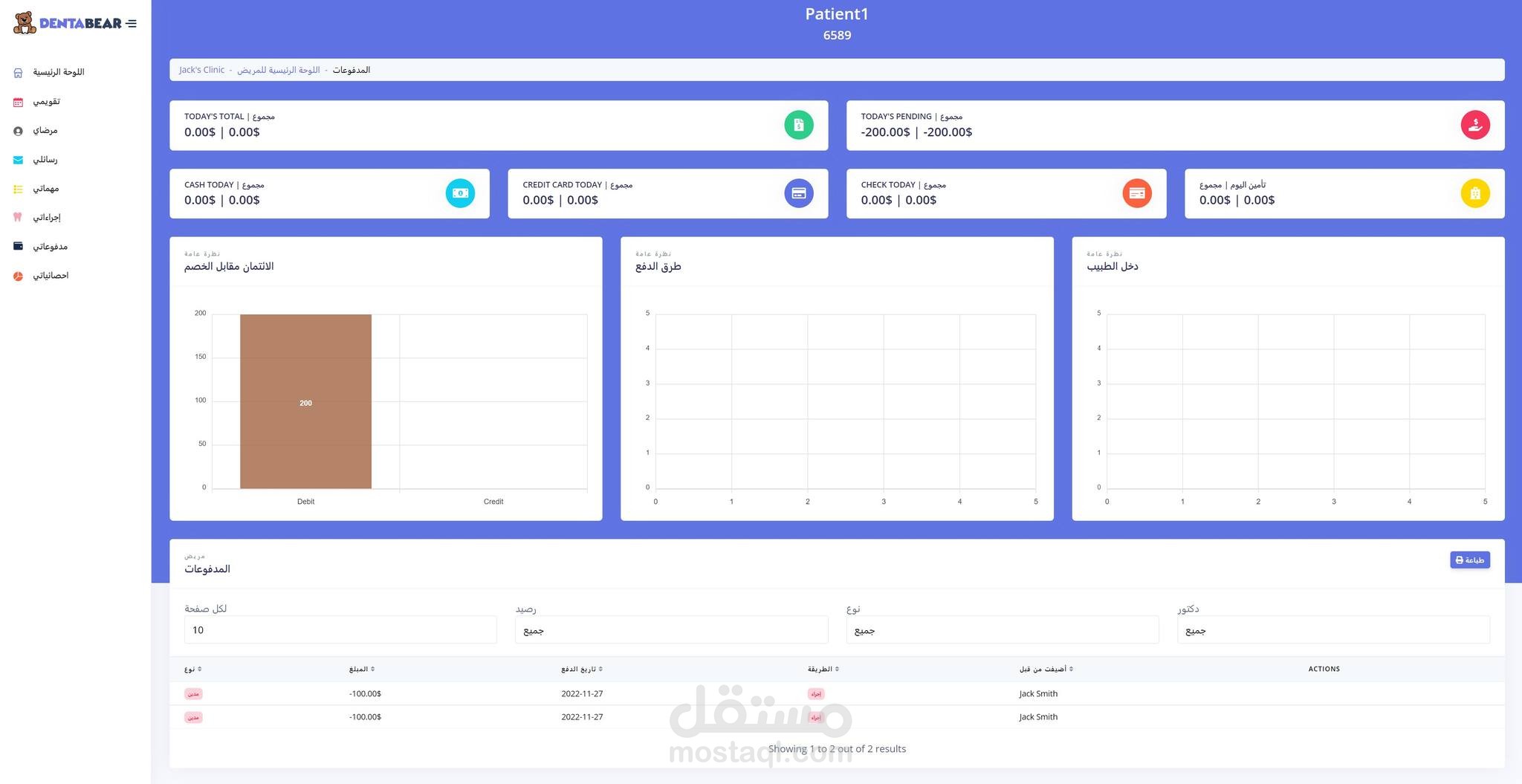Click the طباعة print button
This screenshot has width=1522, height=784.
[1469, 560]
